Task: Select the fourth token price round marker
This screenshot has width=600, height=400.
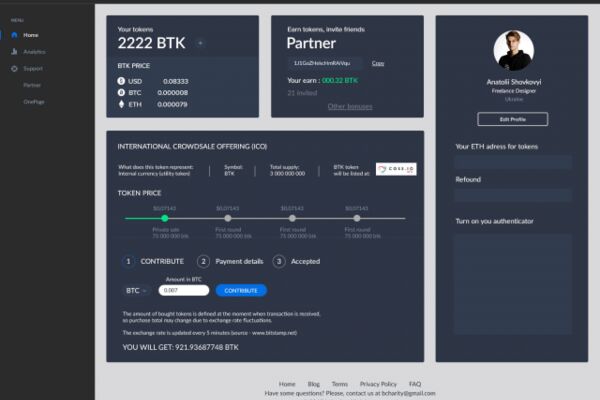Action: (x=357, y=218)
